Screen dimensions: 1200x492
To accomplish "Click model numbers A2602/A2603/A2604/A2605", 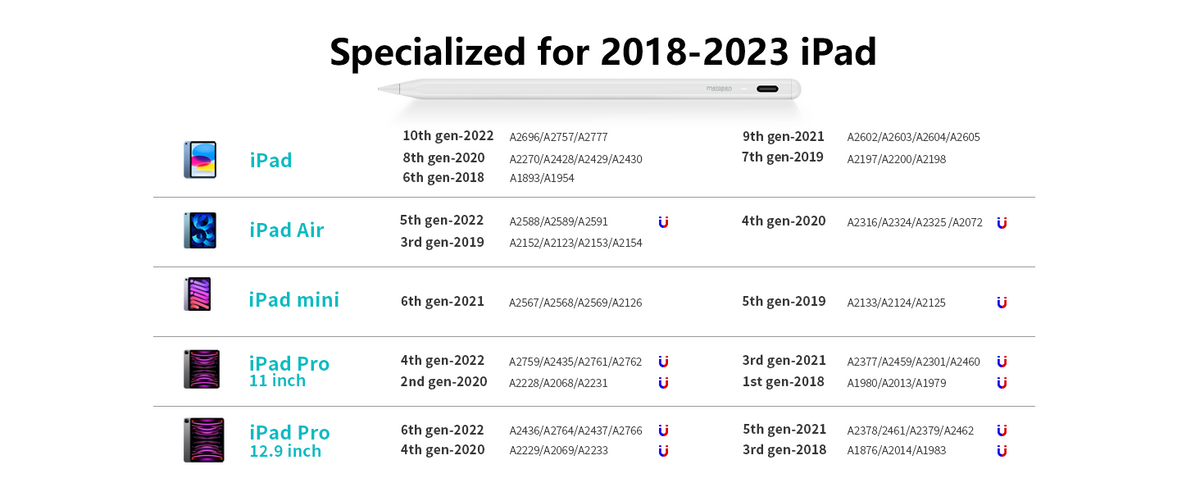I will point(913,137).
